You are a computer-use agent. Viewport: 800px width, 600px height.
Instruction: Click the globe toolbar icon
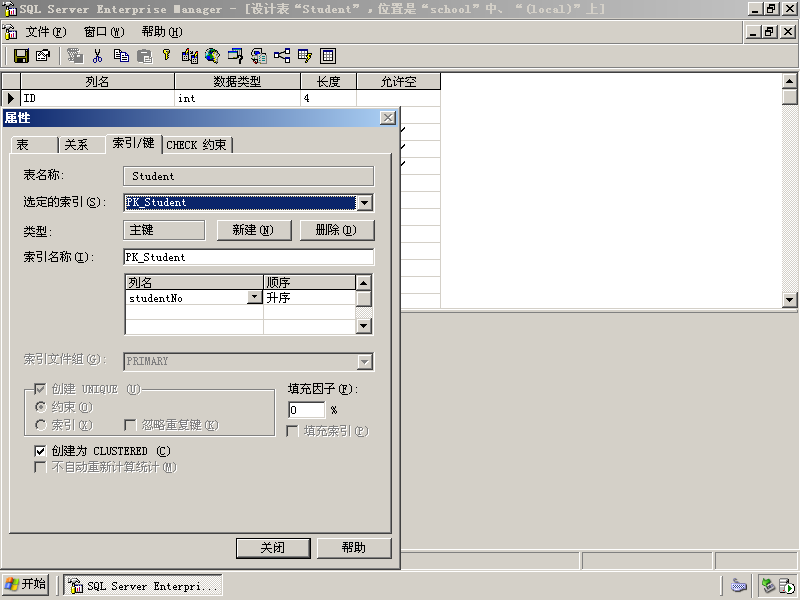[x=212, y=56]
